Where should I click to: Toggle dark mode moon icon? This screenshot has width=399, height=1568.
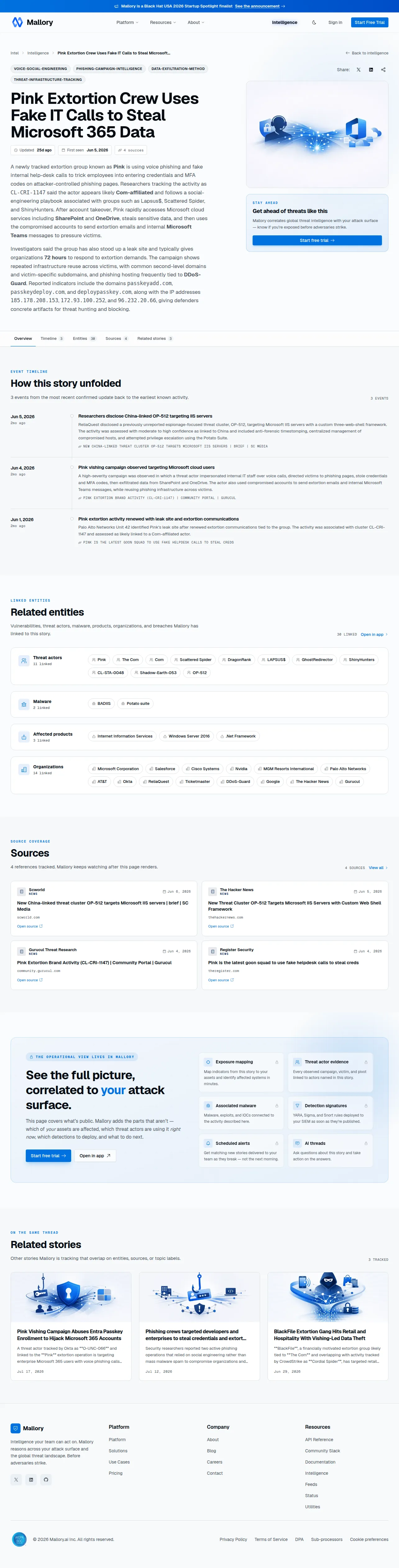click(314, 22)
